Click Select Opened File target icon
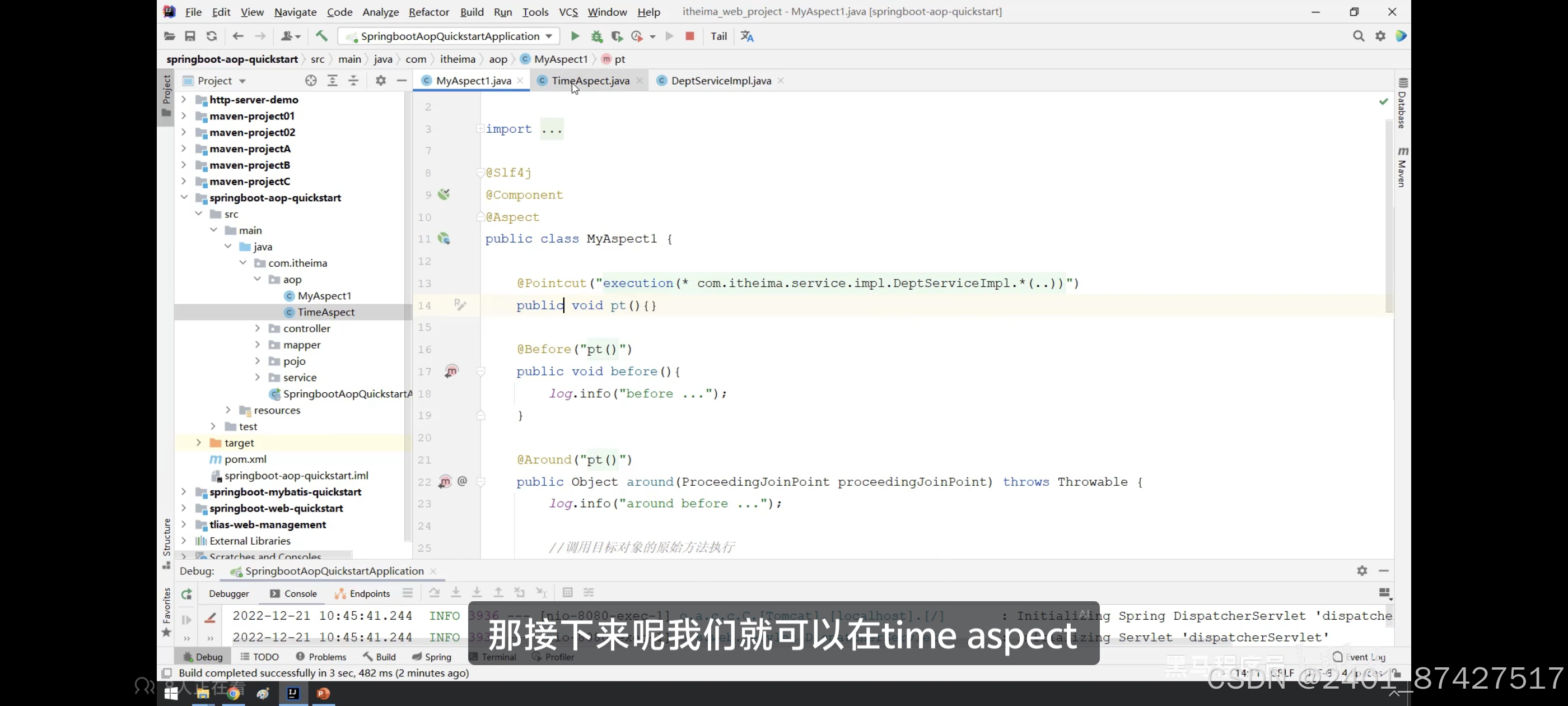Viewport: 1568px width, 706px height. point(311,81)
